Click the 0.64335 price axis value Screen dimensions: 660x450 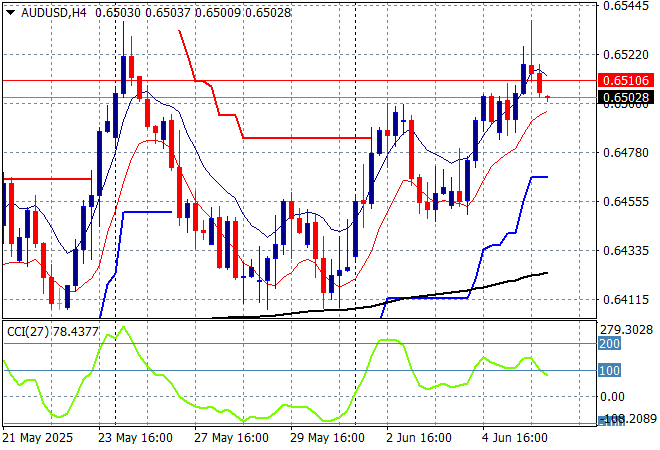coord(626,250)
